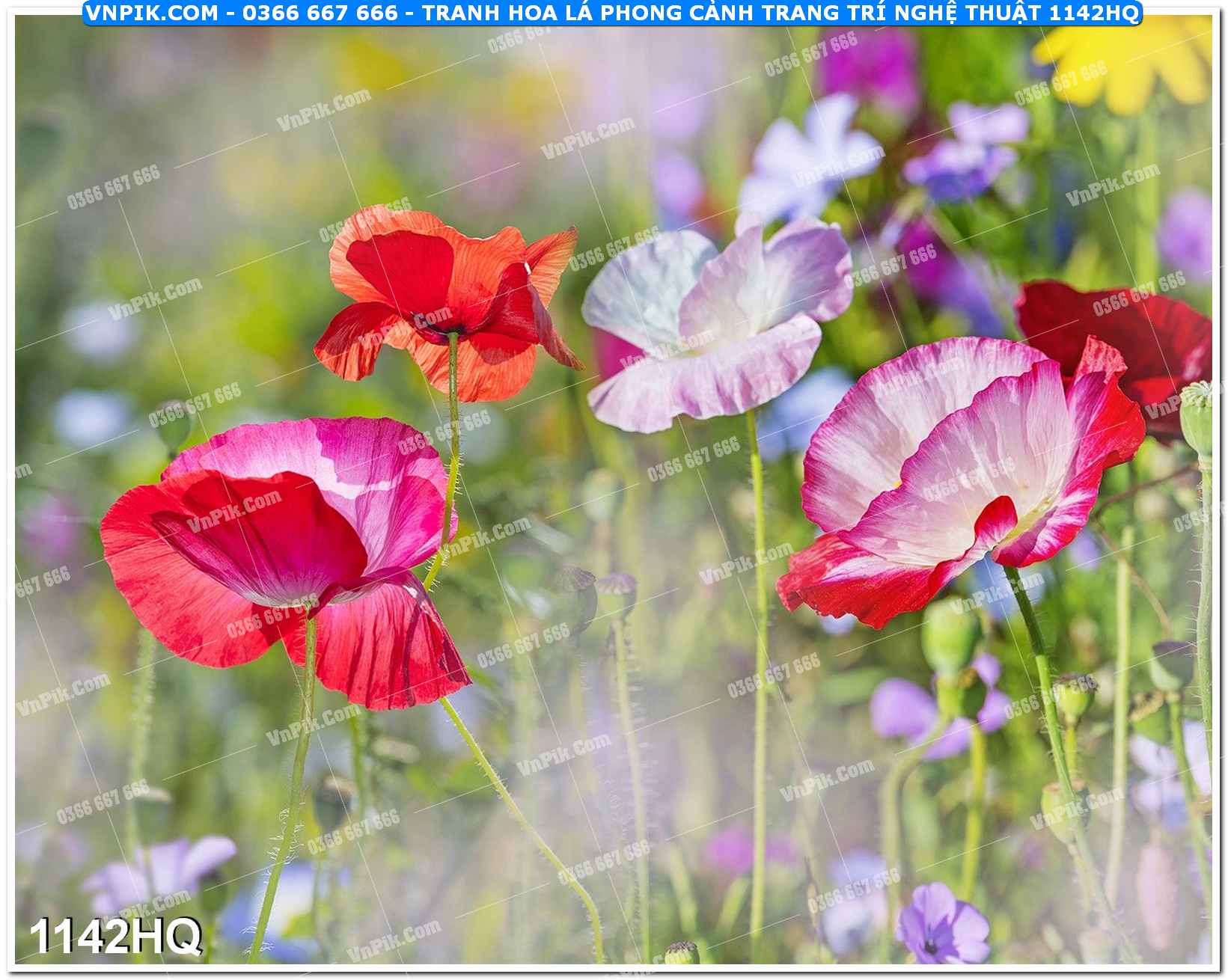Click the blue VNPIK.COM title banner

pos(612,13)
